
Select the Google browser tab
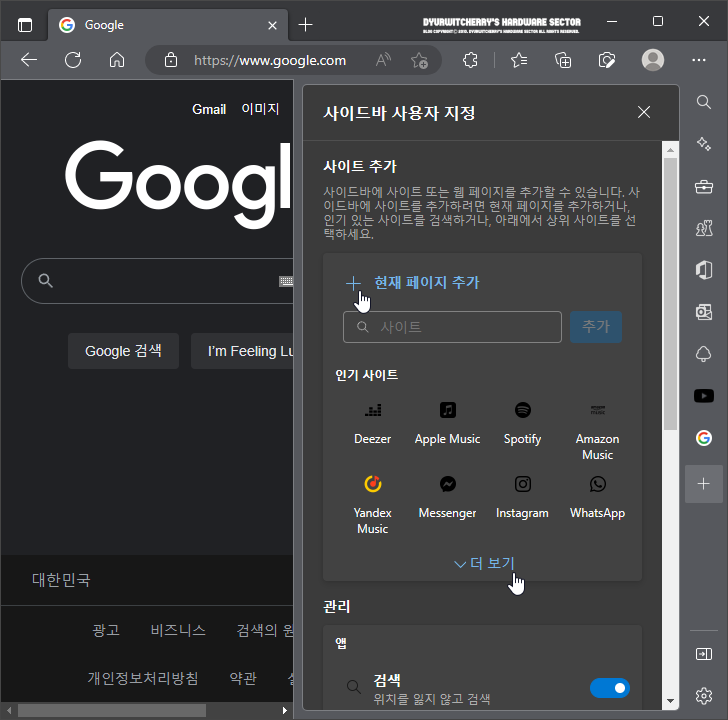coord(167,25)
